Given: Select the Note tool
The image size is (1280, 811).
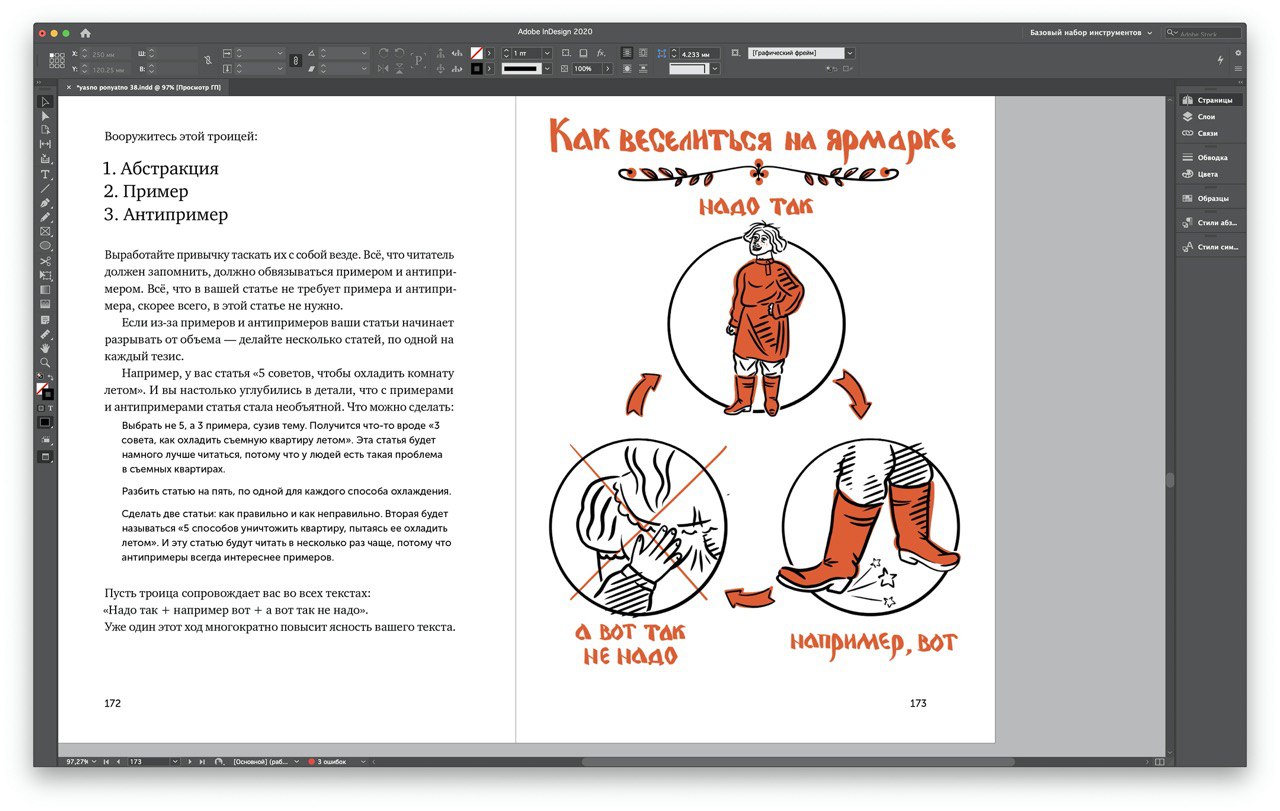Looking at the screenshot, I should click(45, 319).
